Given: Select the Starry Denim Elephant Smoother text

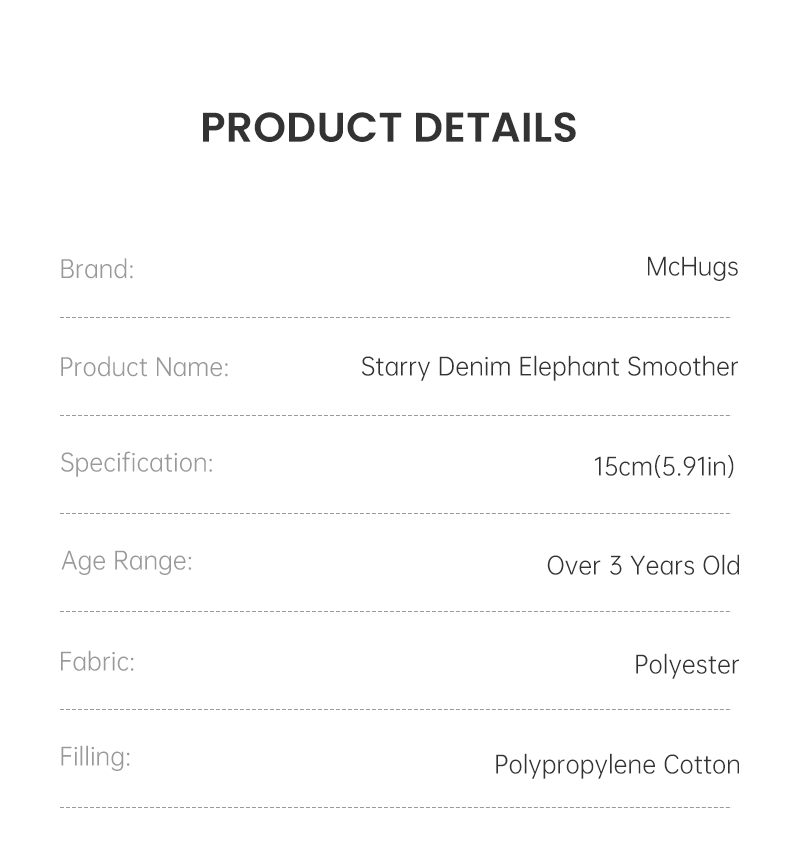Looking at the screenshot, I should 549,367.
